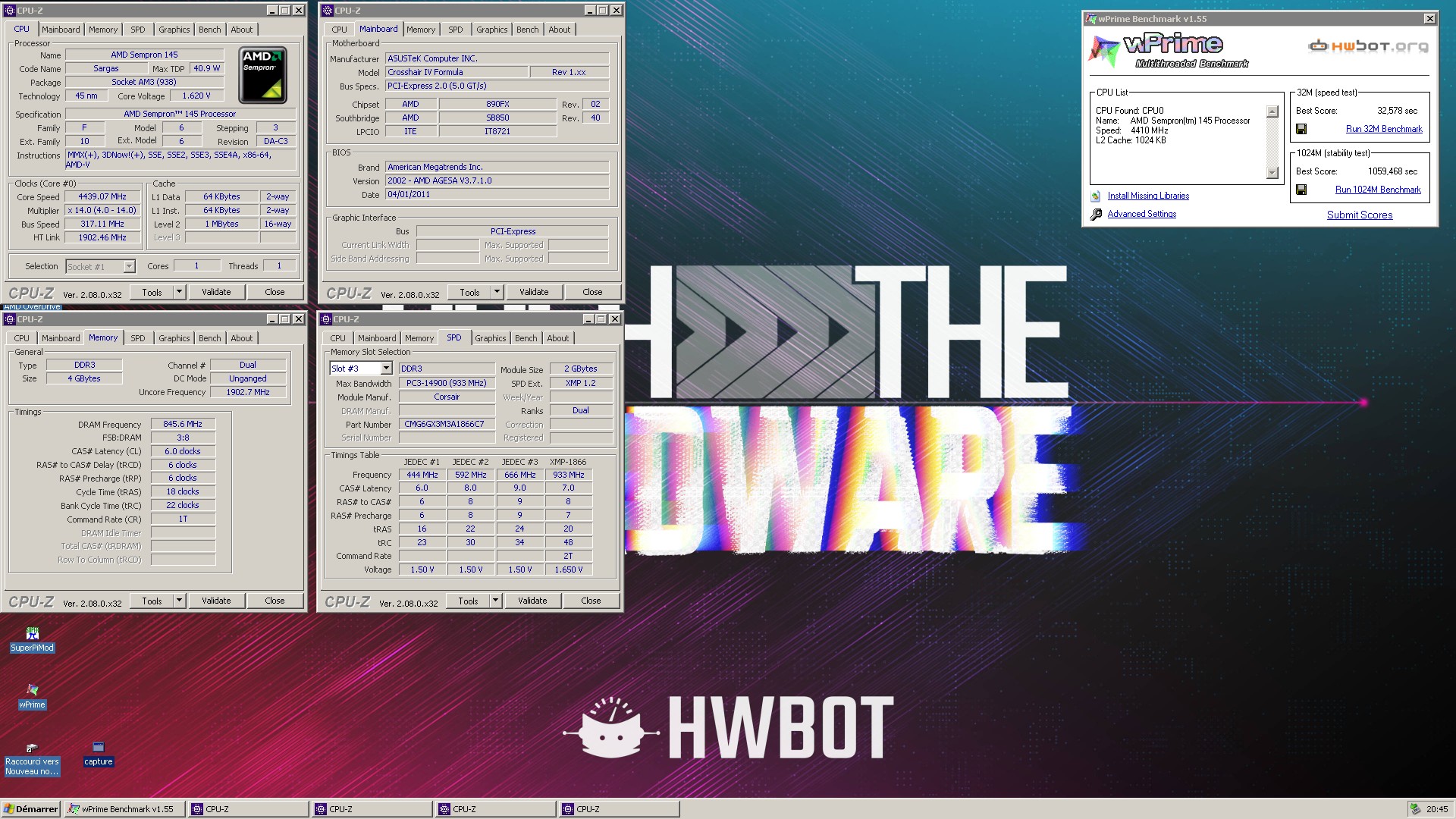Open the wPrime desktop shortcut
The height and width of the screenshot is (819, 1456).
[32, 696]
